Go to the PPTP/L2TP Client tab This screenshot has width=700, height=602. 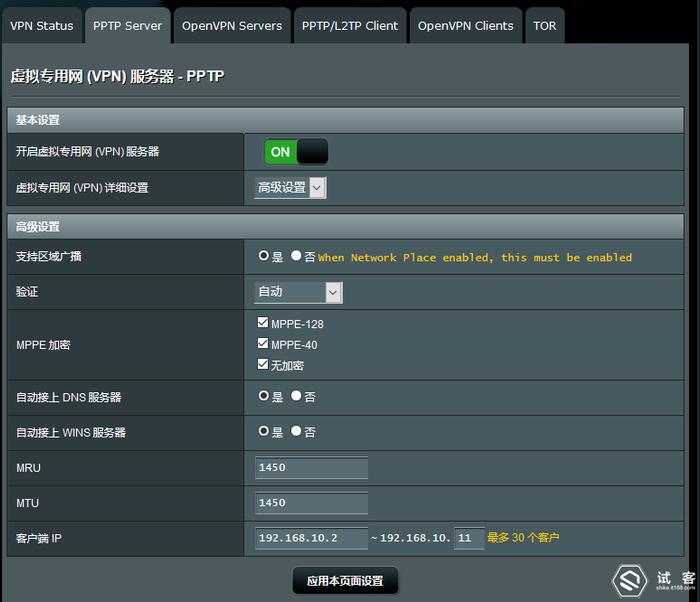[x=350, y=26]
